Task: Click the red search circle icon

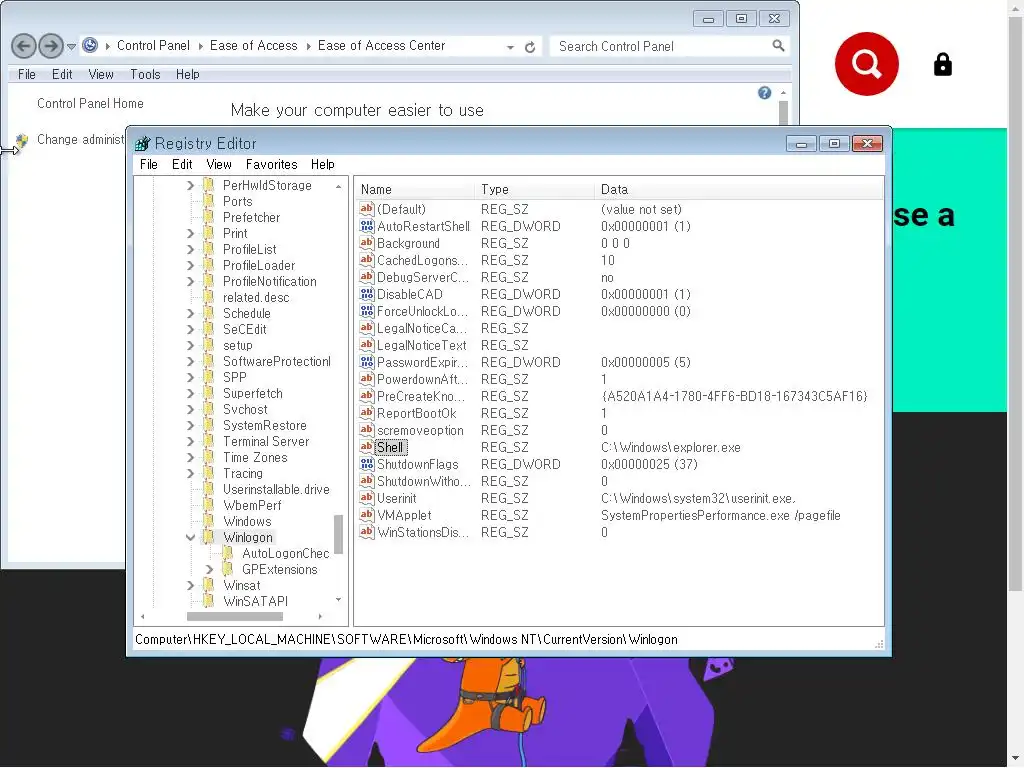Action: click(867, 64)
